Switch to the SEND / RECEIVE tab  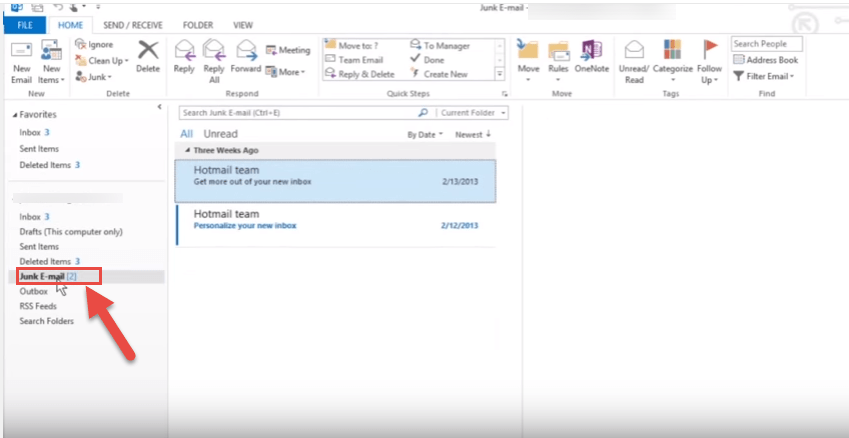133,25
